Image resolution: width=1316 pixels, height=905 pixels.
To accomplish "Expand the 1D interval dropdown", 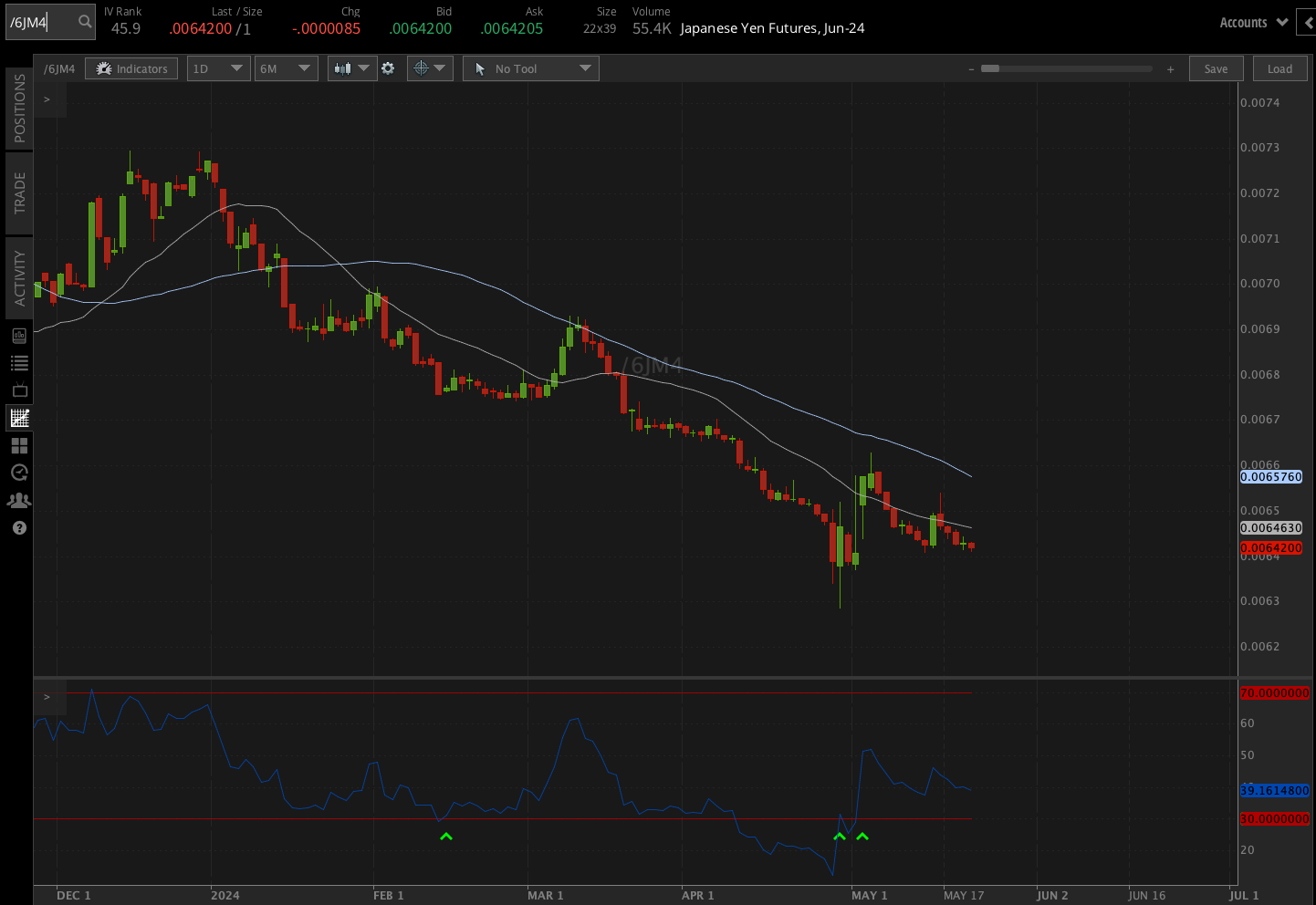I will [218, 68].
